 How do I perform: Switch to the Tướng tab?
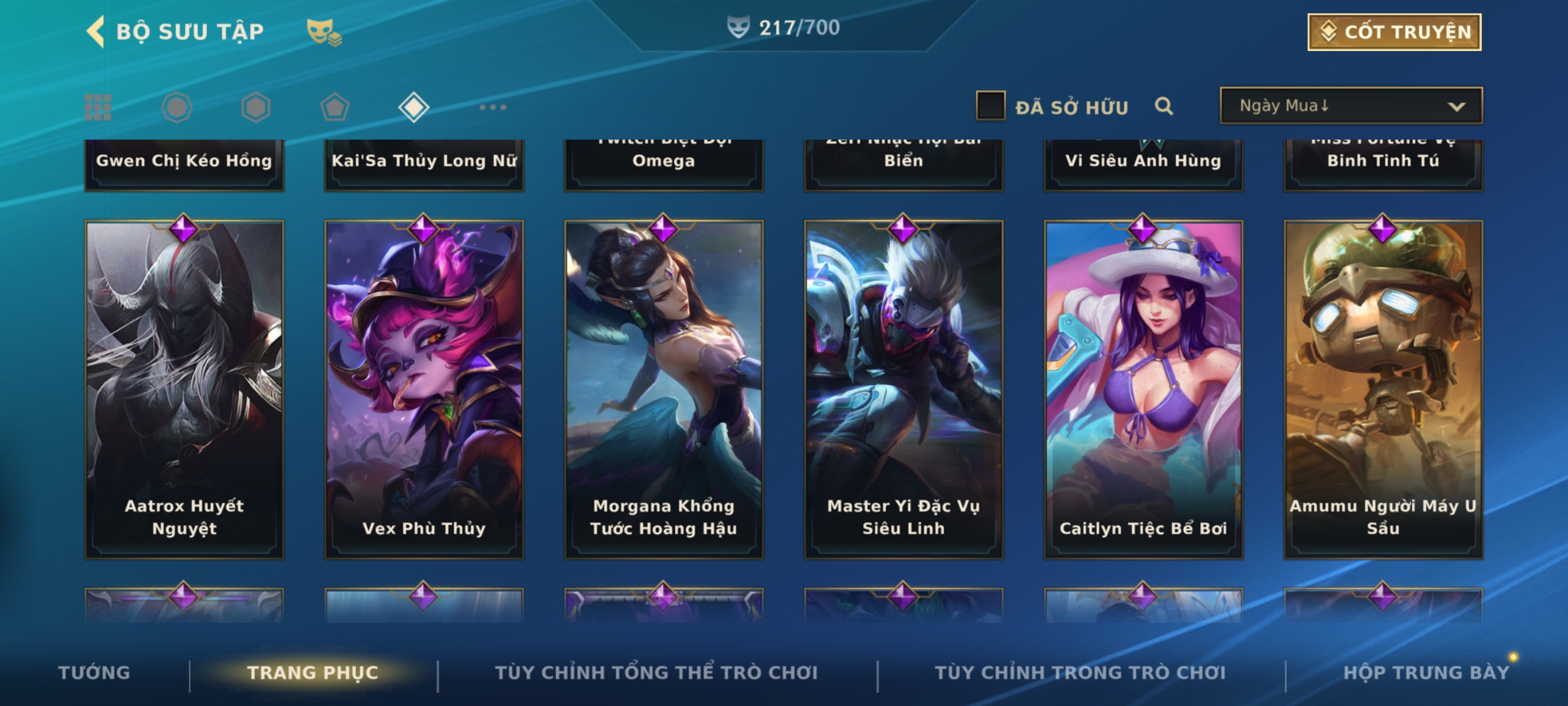click(x=95, y=673)
